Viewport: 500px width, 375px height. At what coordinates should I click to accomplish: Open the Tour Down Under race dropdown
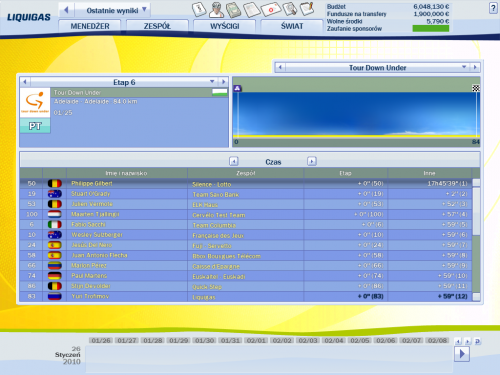coord(464,67)
